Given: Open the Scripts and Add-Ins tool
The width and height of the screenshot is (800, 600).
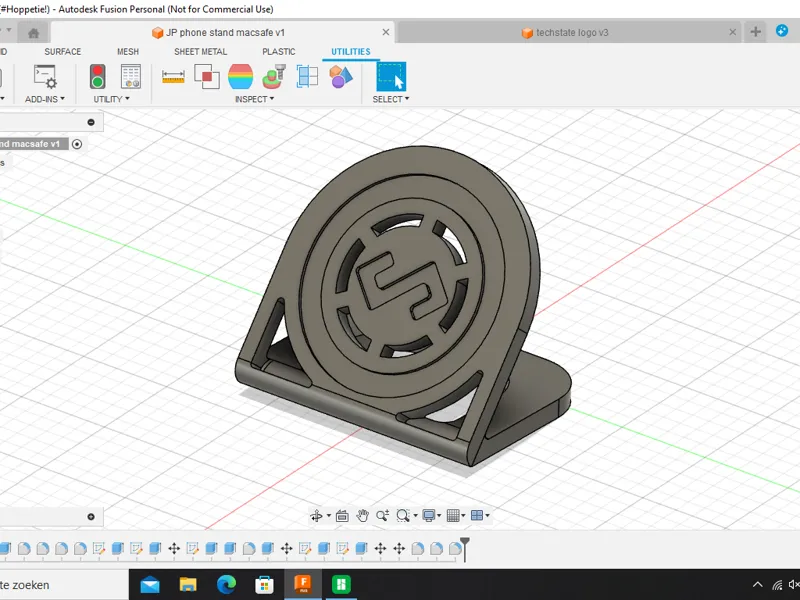Looking at the screenshot, I should click(x=45, y=77).
